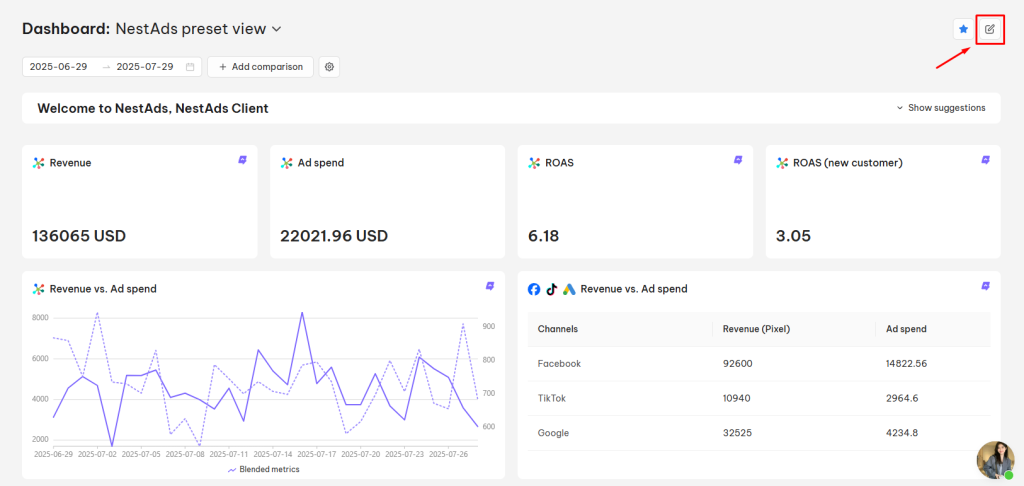This screenshot has height=486, width=1024.
Task: Open the NestAds preset view dropdown
Action: point(199,29)
